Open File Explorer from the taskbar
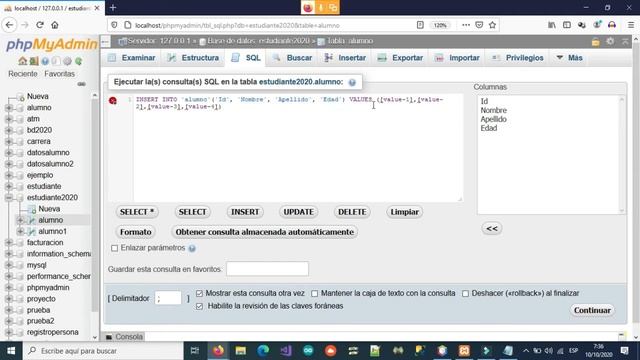This screenshot has width=640, height=360. [x=240, y=351]
